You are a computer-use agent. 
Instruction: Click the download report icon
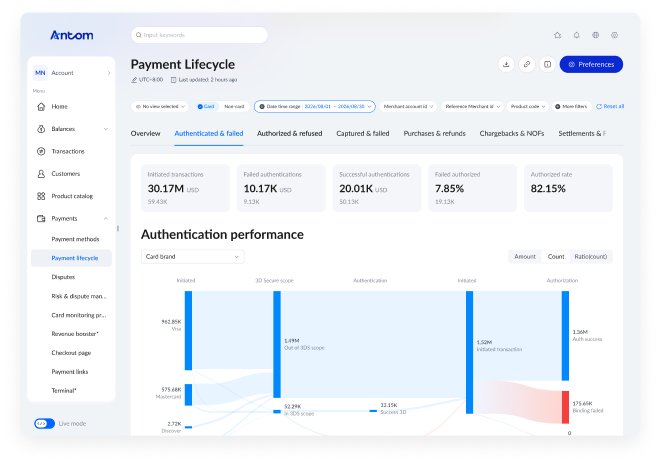pos(506,64)
